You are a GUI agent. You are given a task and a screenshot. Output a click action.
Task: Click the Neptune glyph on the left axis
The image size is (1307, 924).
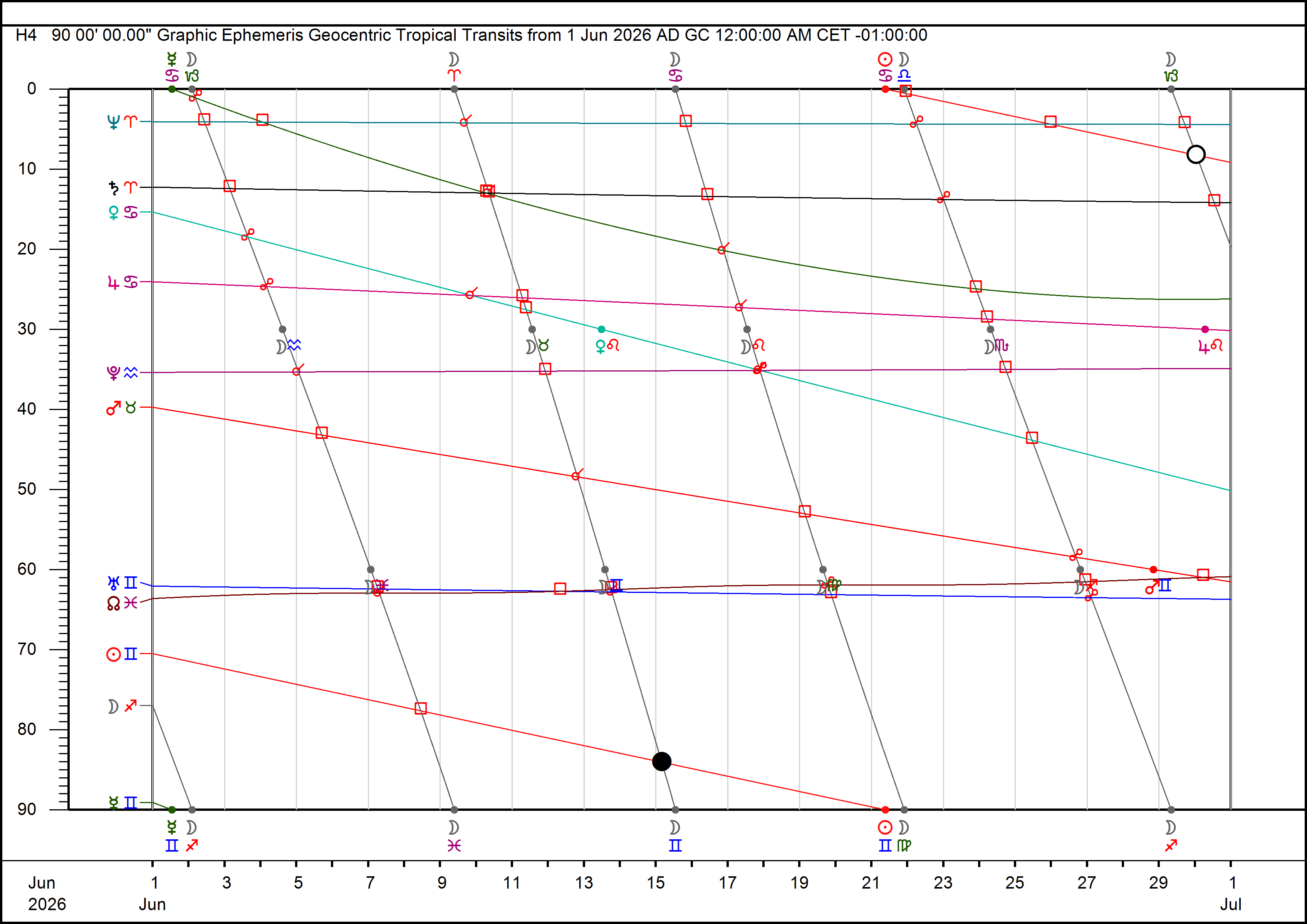pos(113,122)
